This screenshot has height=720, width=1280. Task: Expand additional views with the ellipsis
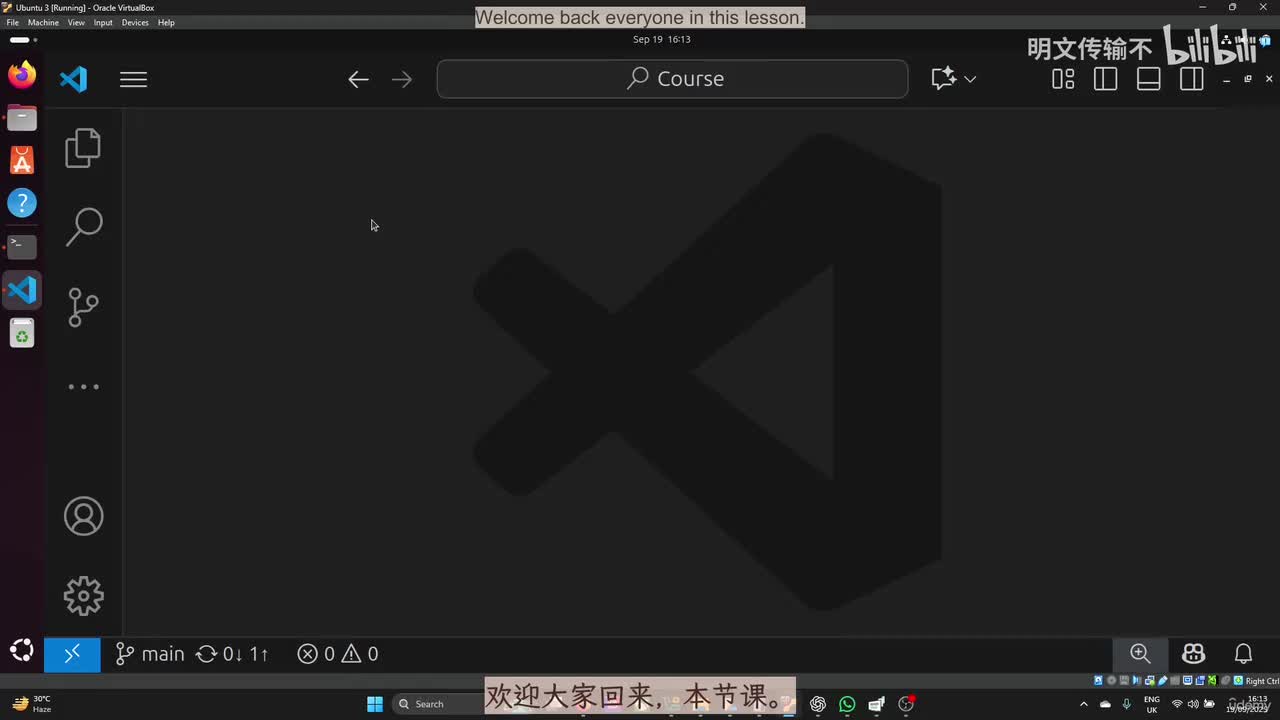83,387
